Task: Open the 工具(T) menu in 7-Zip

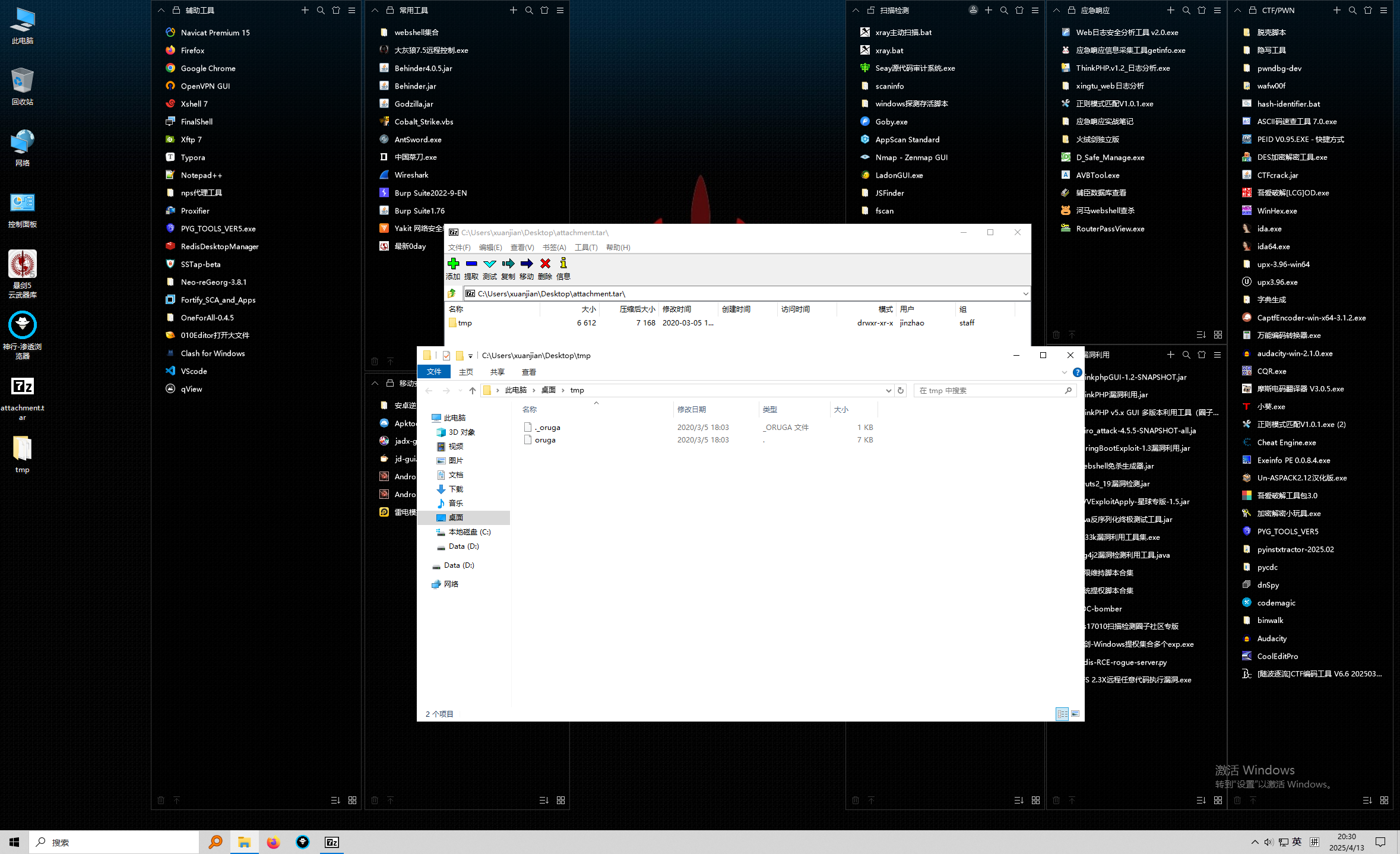Action: coord(585,247)
